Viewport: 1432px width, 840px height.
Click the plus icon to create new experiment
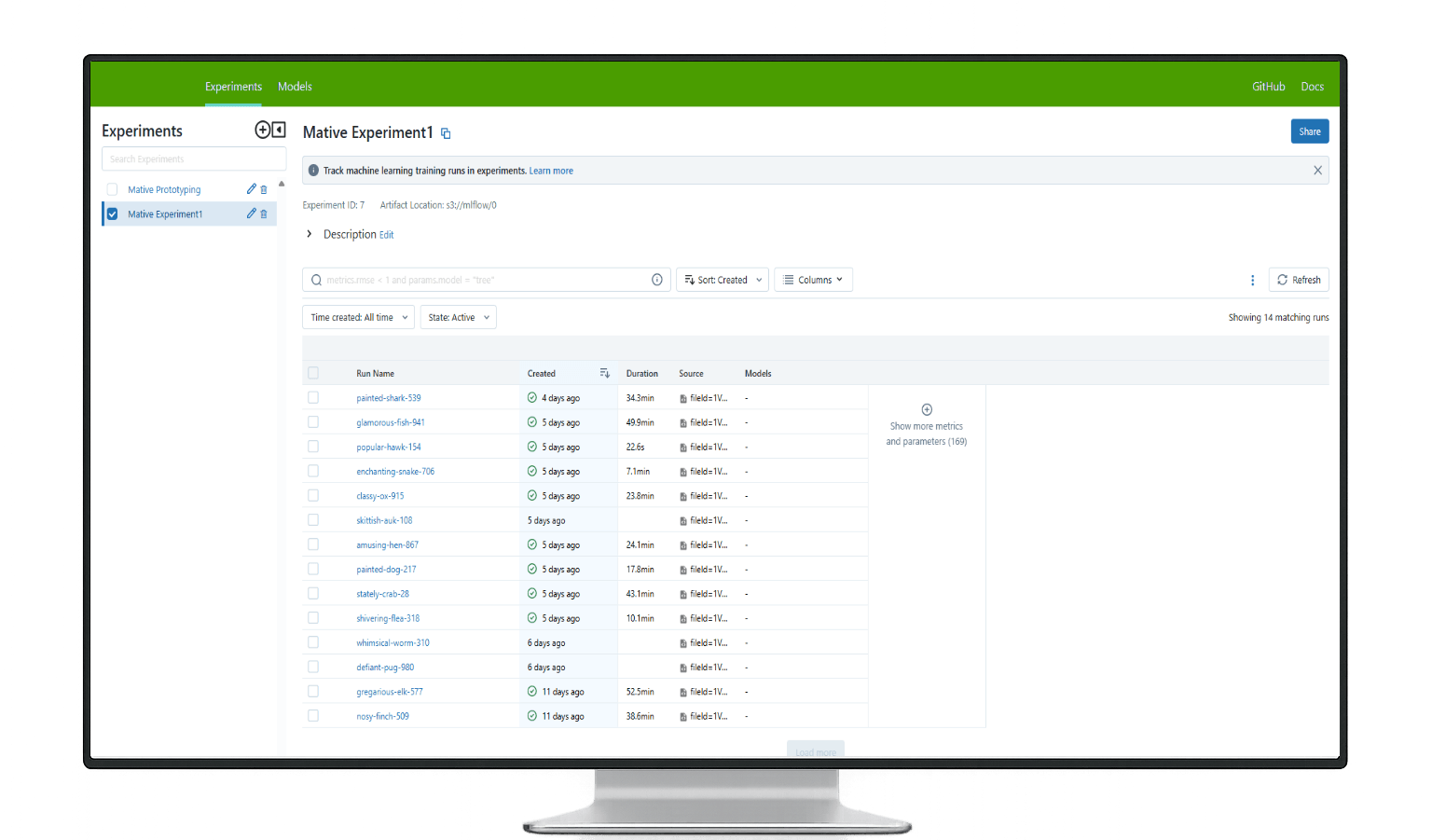pyautogui.click(x=262, y=130)
